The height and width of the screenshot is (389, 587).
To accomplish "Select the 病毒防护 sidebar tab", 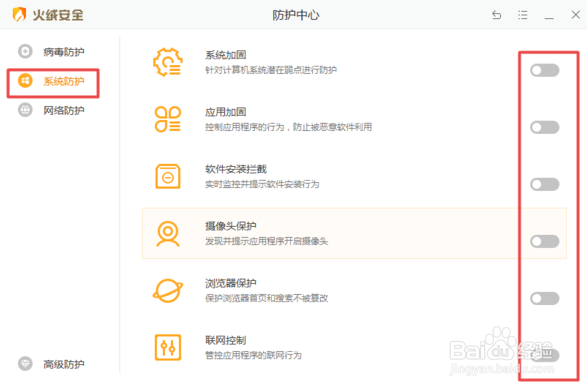I will pos(51,52).
